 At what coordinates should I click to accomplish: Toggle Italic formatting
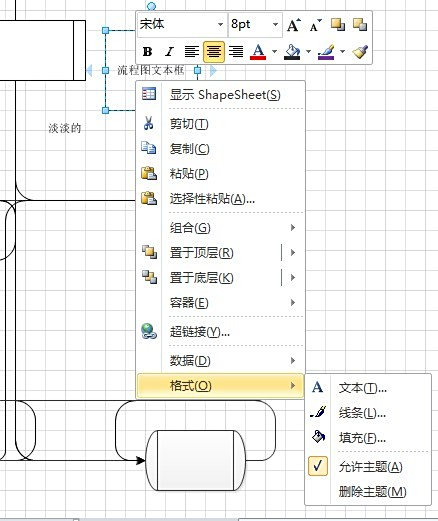coord(169,52)
